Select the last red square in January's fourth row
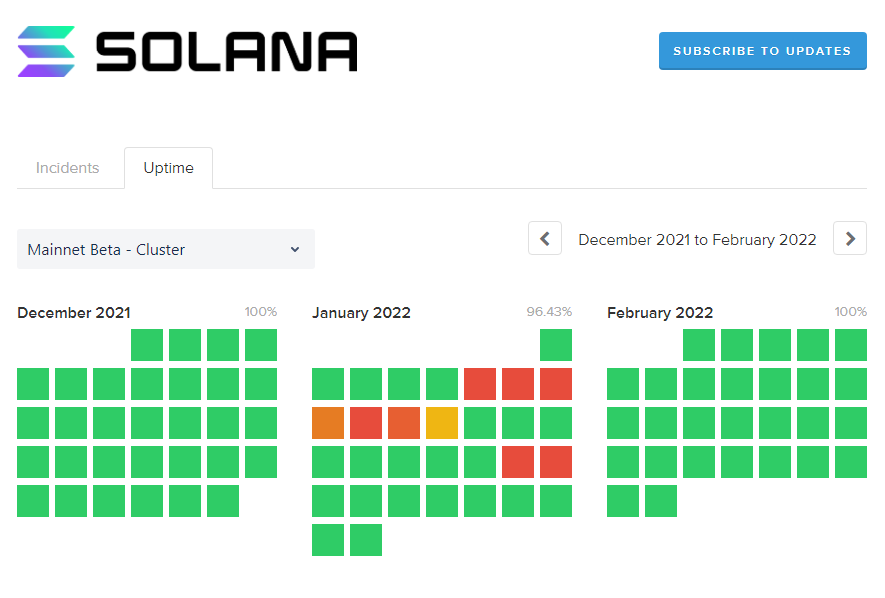This screenshot has width=885, height=598. click(x=556, y=462)
